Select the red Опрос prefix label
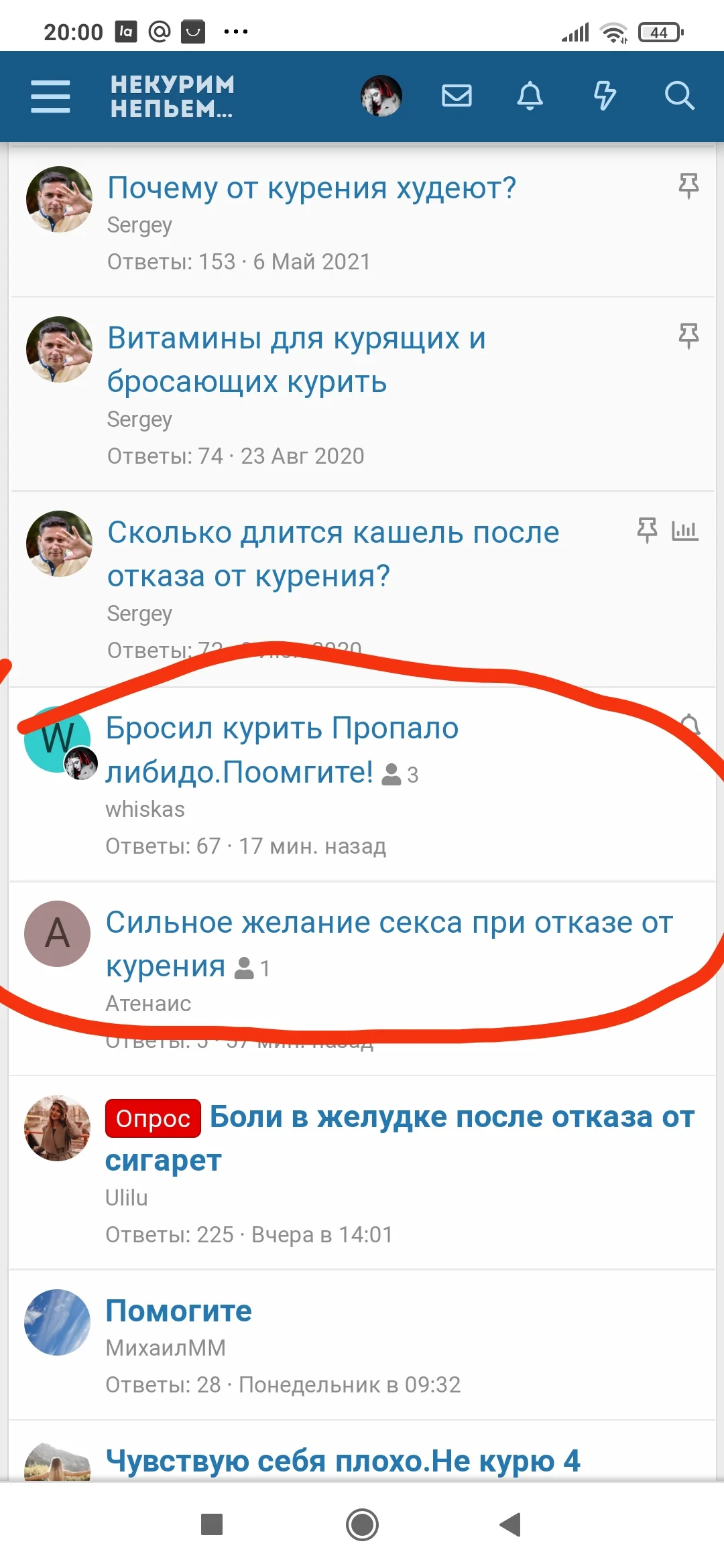The width and height of the screenshot is (724, 1568). click(153, 1118)
